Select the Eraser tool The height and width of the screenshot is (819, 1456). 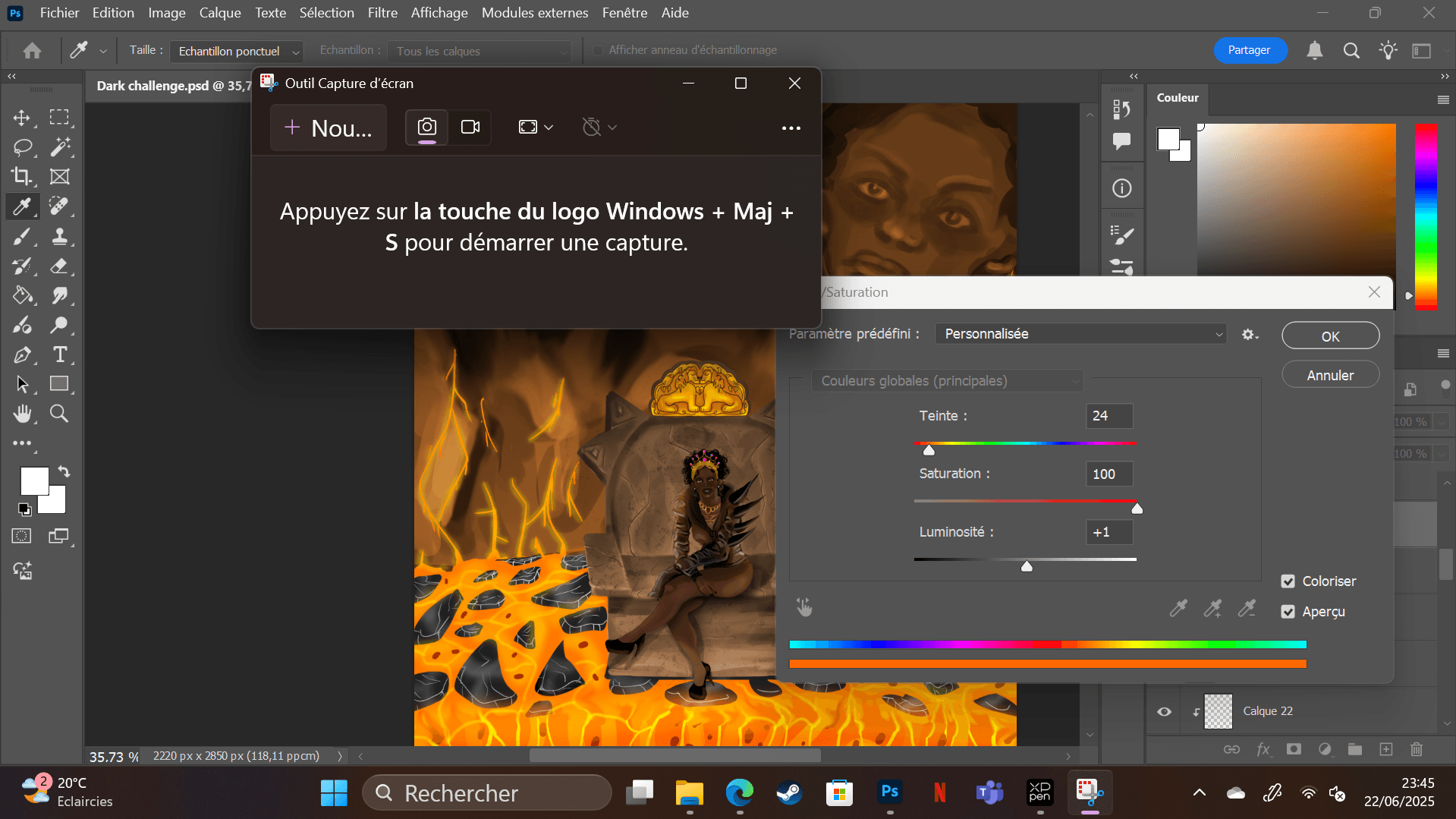[x=59, y=266]
